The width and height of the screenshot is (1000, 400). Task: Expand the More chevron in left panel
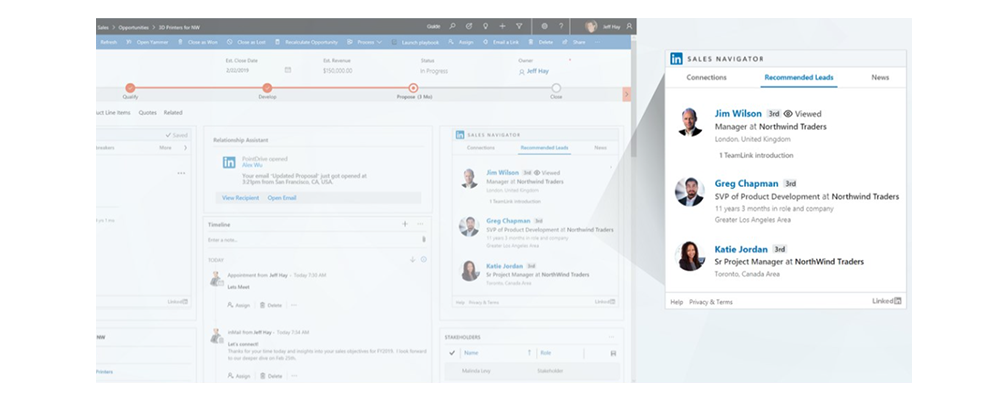185,147
